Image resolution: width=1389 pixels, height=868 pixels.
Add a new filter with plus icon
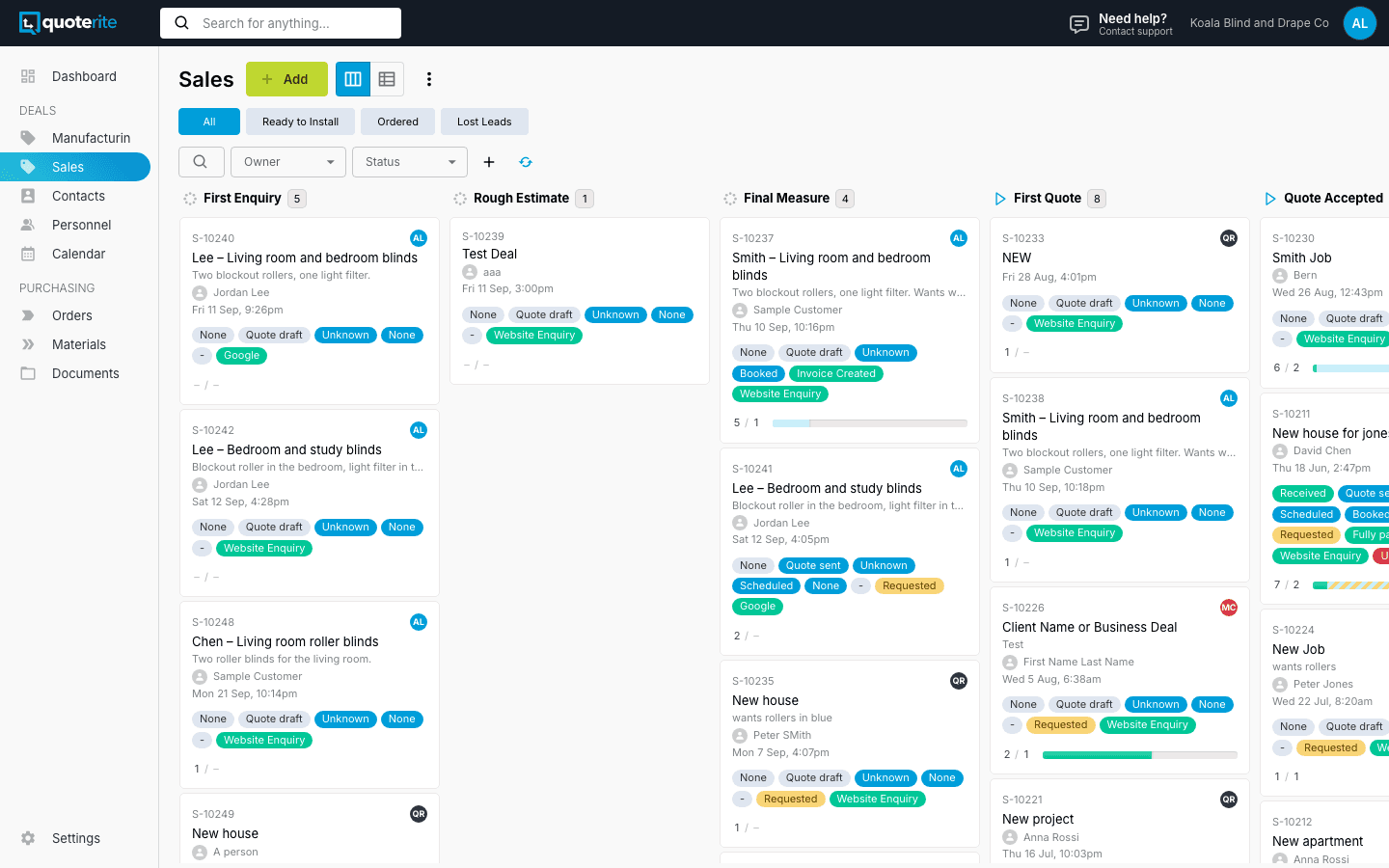click(489, 162)
